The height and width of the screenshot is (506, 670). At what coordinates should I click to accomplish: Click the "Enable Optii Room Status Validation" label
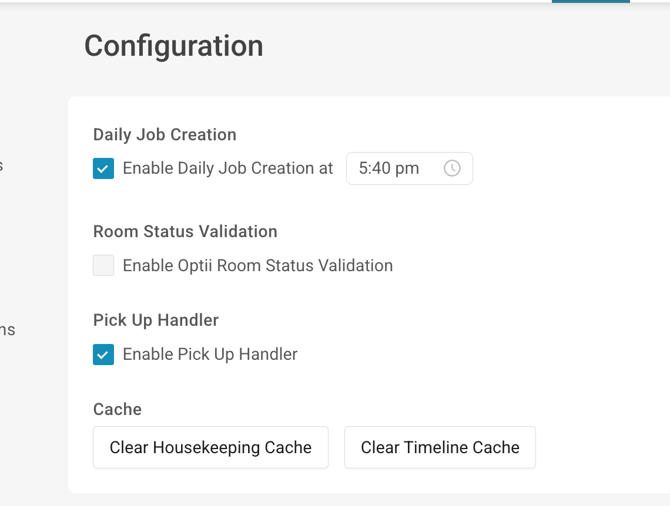click(257, 265)
